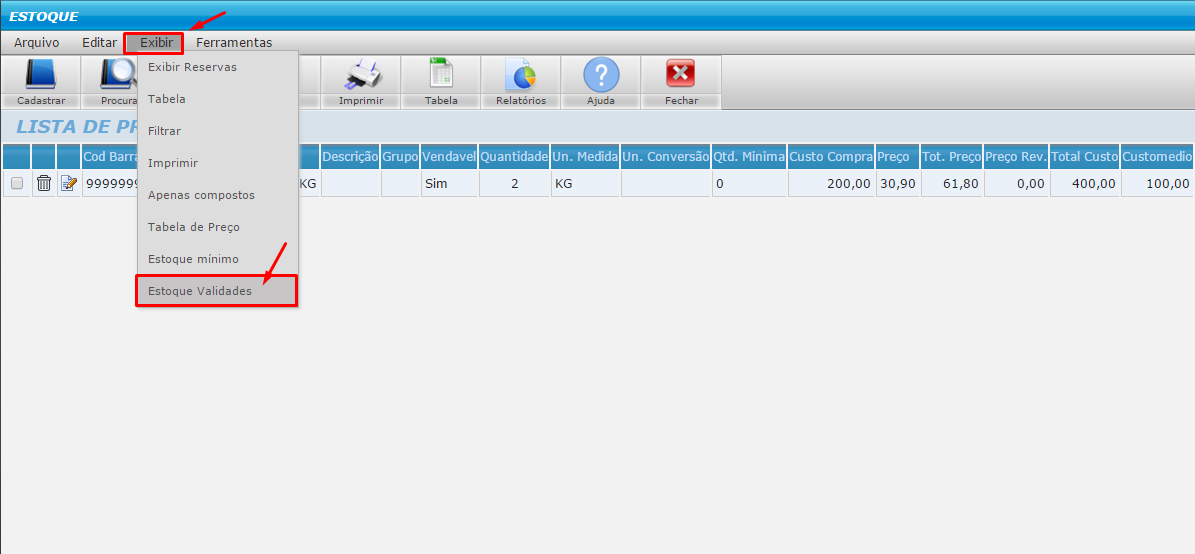Click the Ajuda question mark icon
The image size is (1195, 554).
601,76
